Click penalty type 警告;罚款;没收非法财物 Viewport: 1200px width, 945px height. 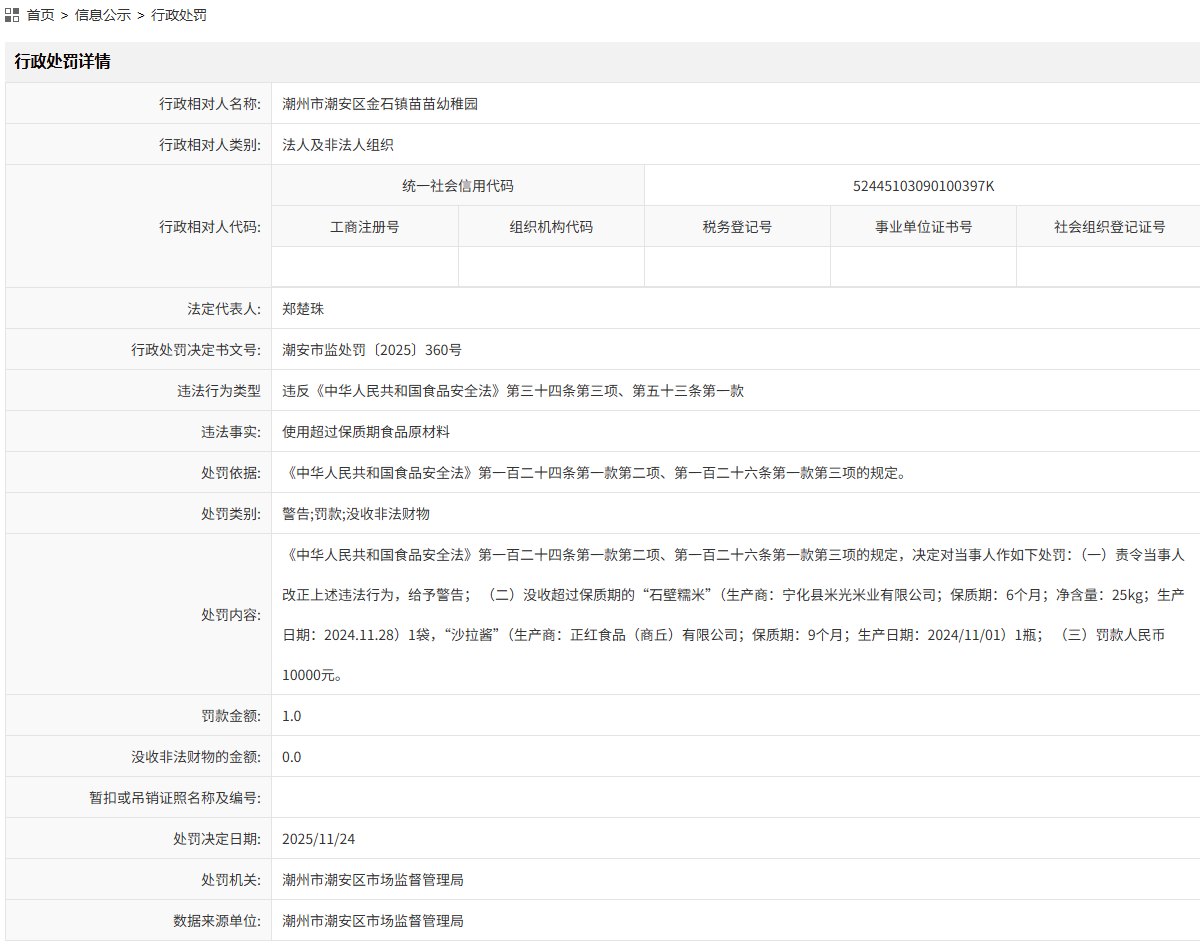pos(356,514)
